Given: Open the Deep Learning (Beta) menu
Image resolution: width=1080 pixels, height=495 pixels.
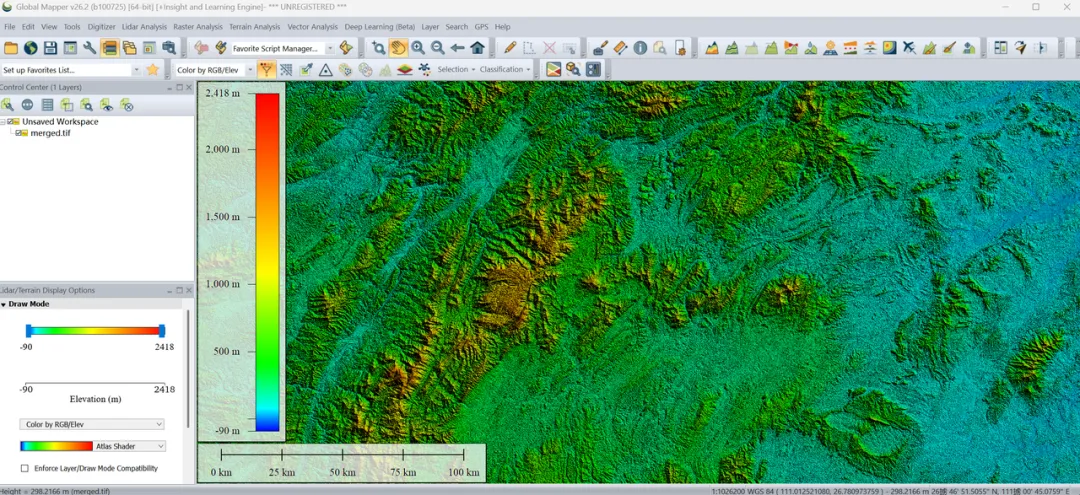Looking at the screenshot, I should [x=380, y=27].
